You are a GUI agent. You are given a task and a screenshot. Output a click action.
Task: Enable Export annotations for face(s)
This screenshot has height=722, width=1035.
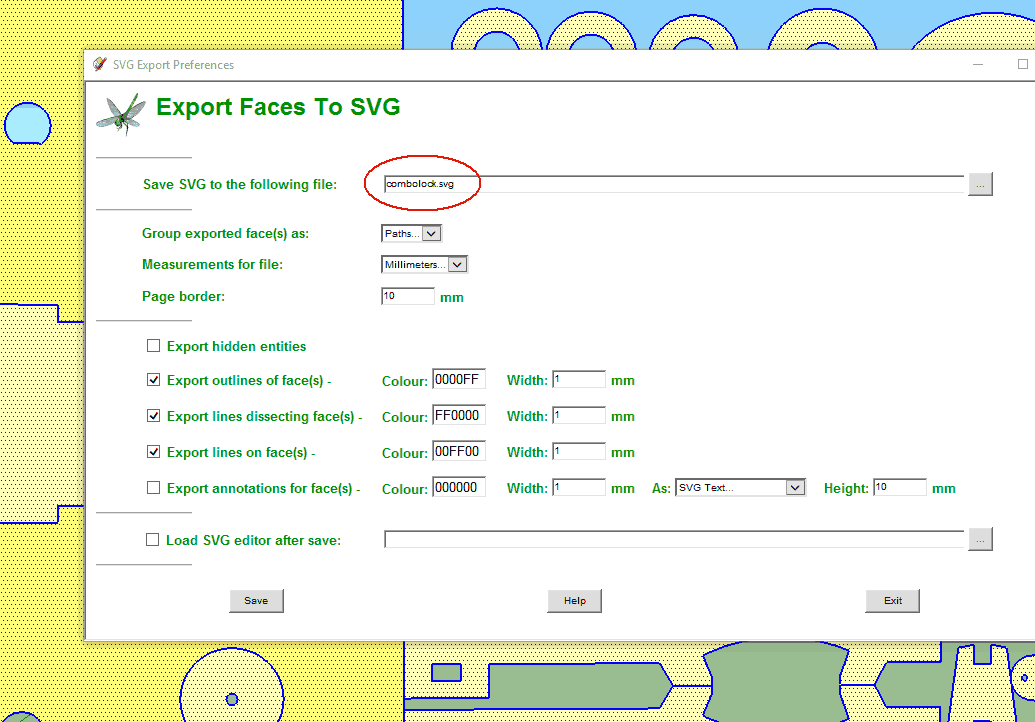[153, 488]
